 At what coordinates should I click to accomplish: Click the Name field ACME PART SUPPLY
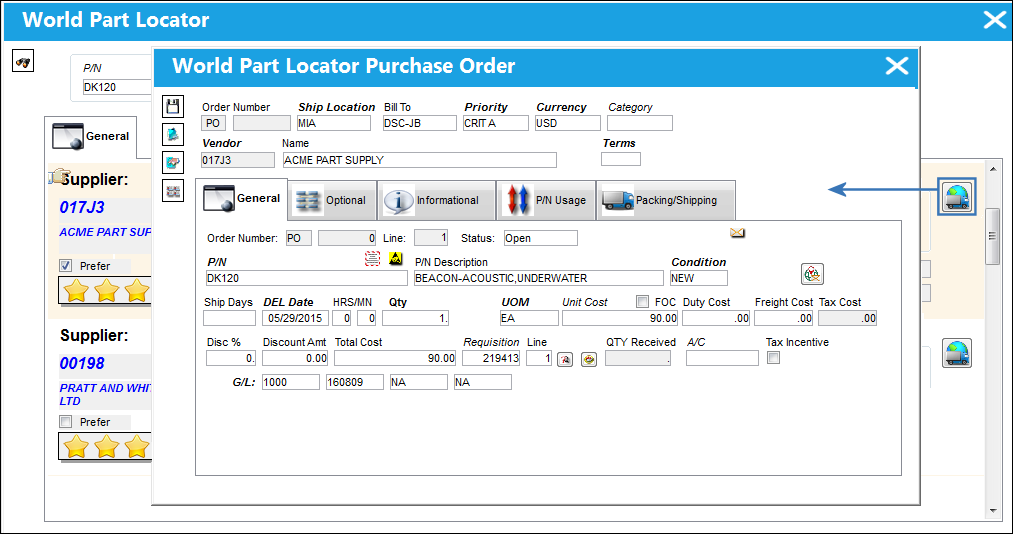(419, 159)
